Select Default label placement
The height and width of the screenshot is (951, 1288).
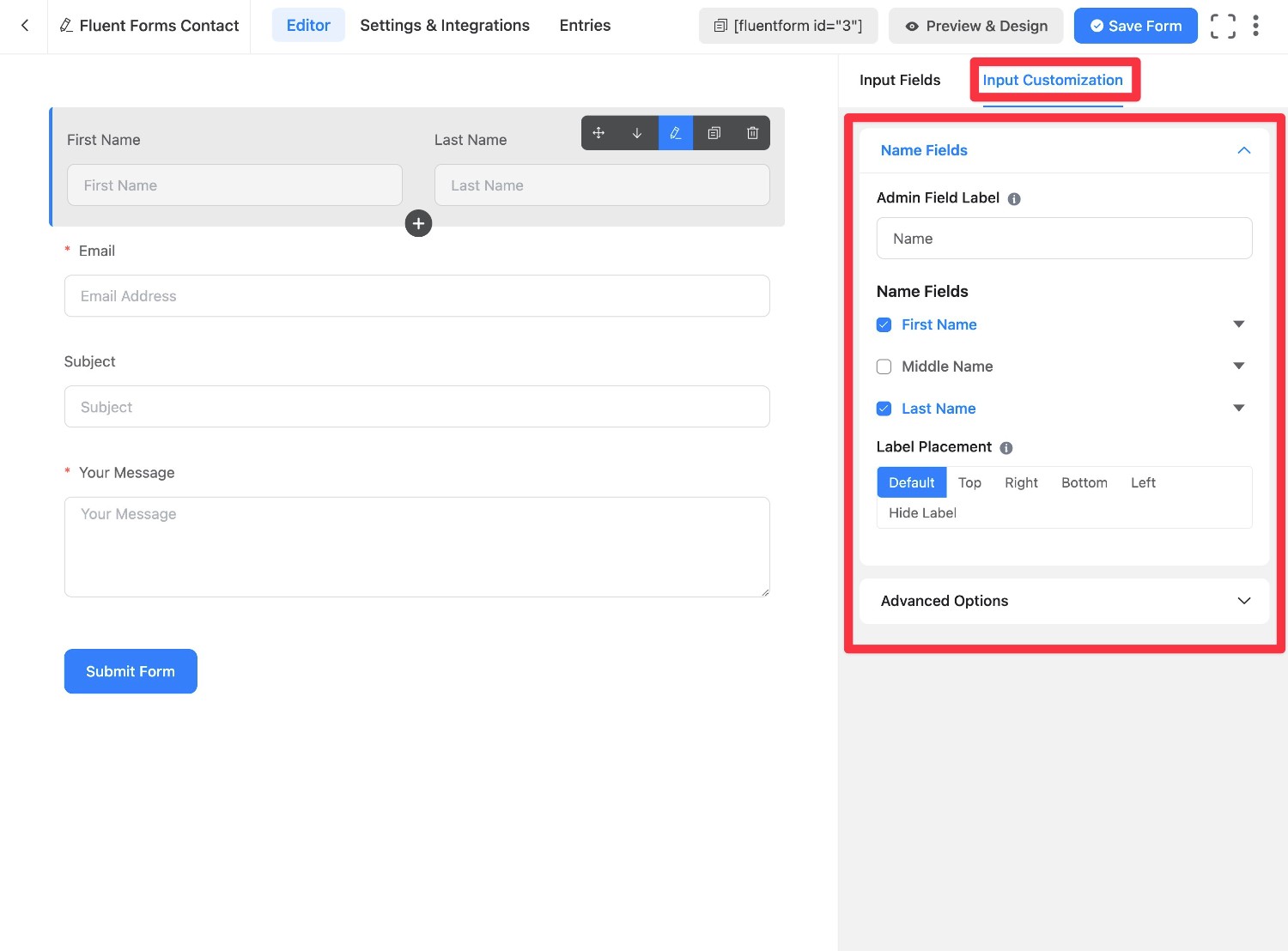coord(912,482)
